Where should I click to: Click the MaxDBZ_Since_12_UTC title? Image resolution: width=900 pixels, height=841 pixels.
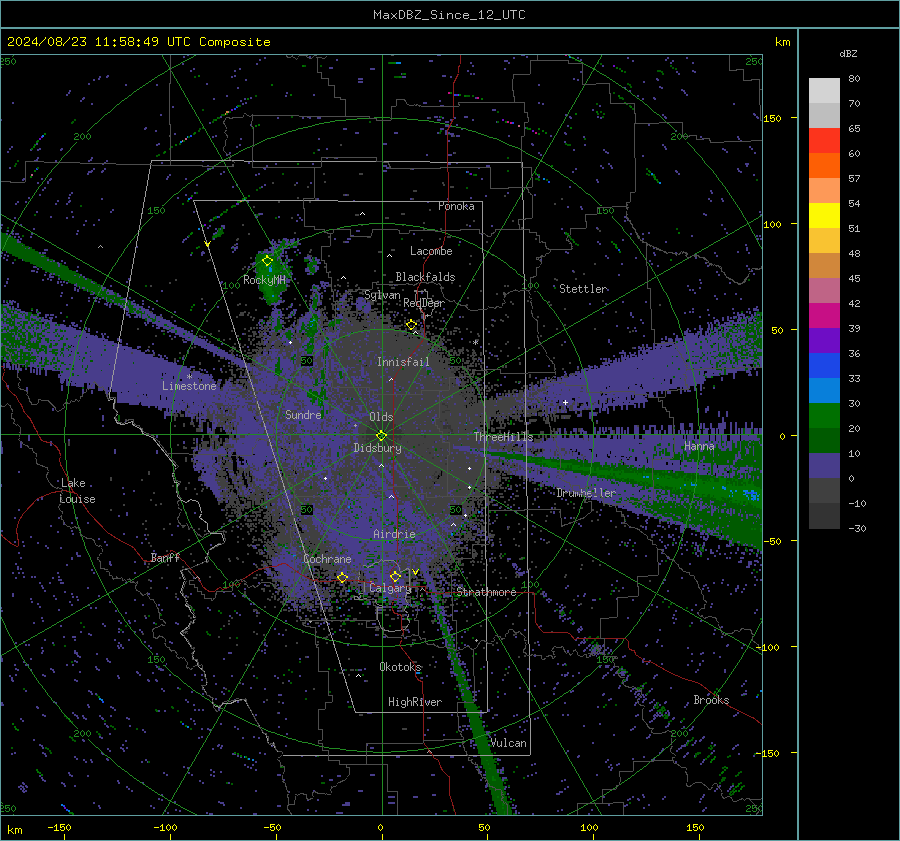(x=449, y=15)
